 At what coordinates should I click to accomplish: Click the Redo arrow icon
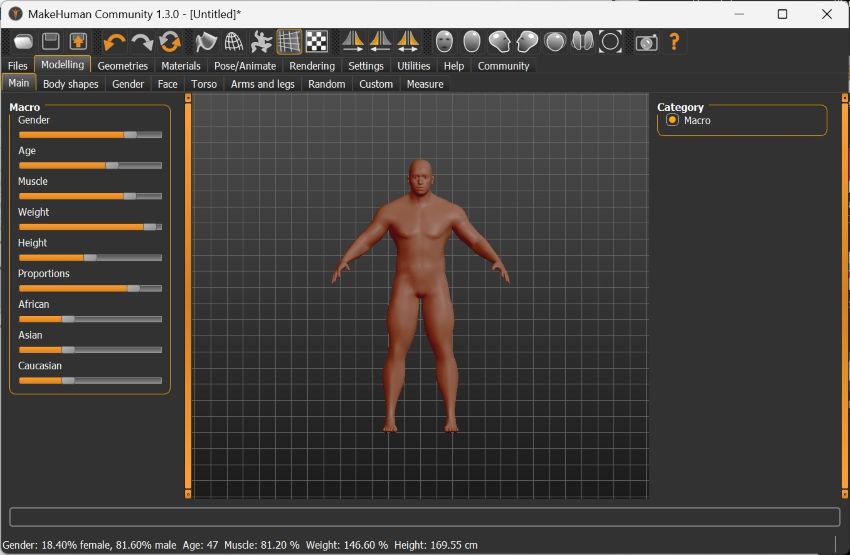pyautogui.click(x=142, y=42)
